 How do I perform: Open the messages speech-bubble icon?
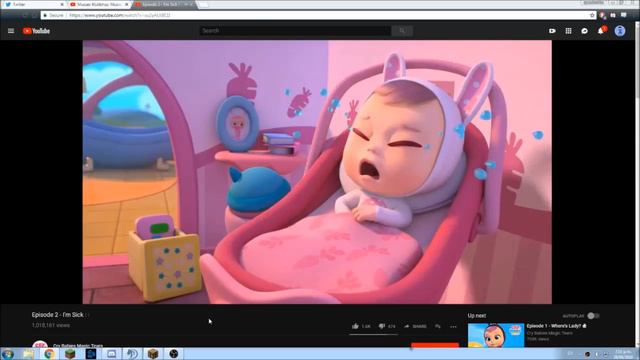[x=584, y=31]
